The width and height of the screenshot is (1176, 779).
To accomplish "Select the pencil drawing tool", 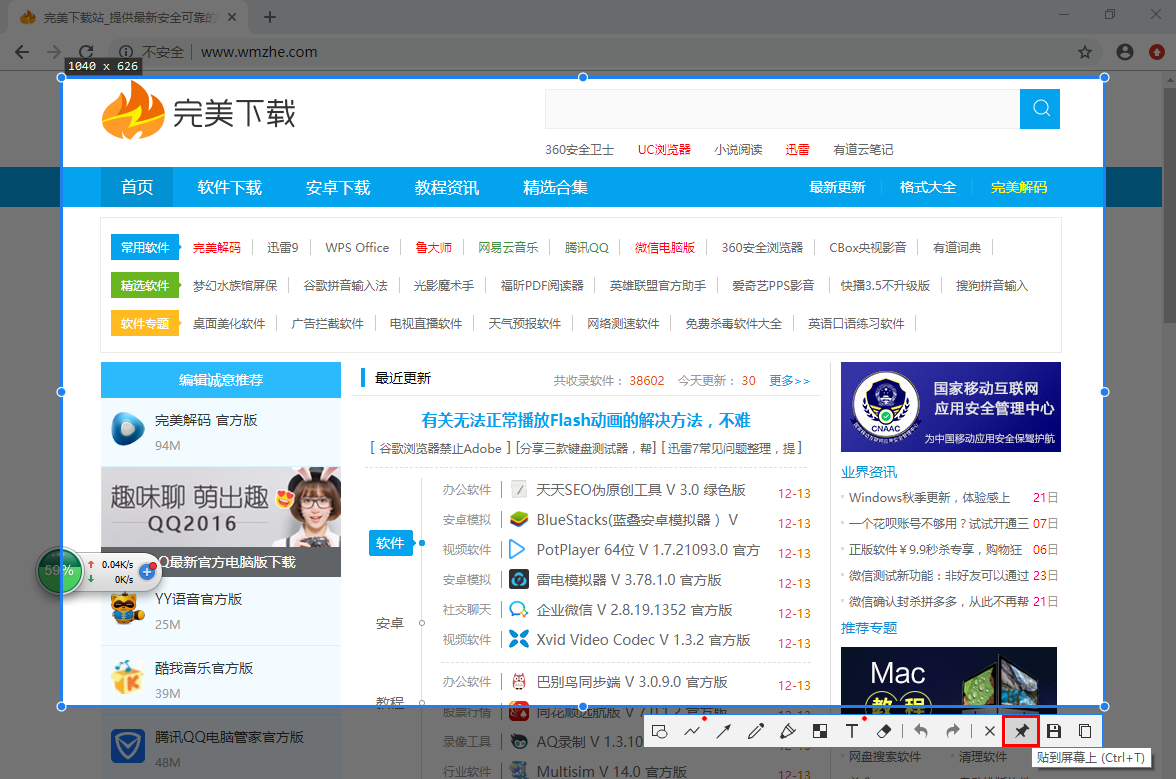I will (x=756, y=731).
